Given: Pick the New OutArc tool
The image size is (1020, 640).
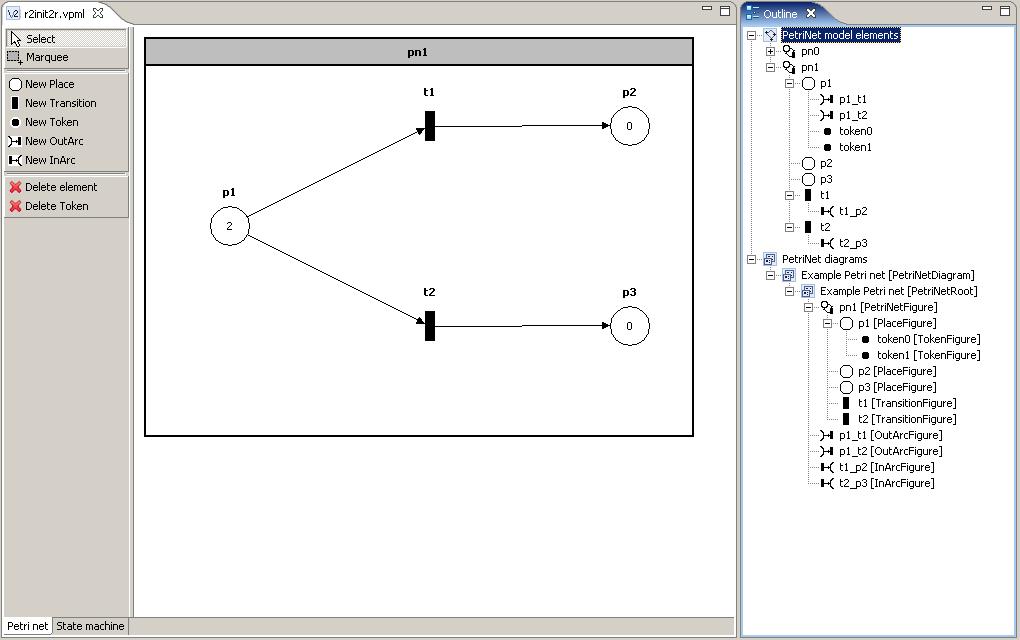Looking at the screenshot, I should tap(66, 140).
